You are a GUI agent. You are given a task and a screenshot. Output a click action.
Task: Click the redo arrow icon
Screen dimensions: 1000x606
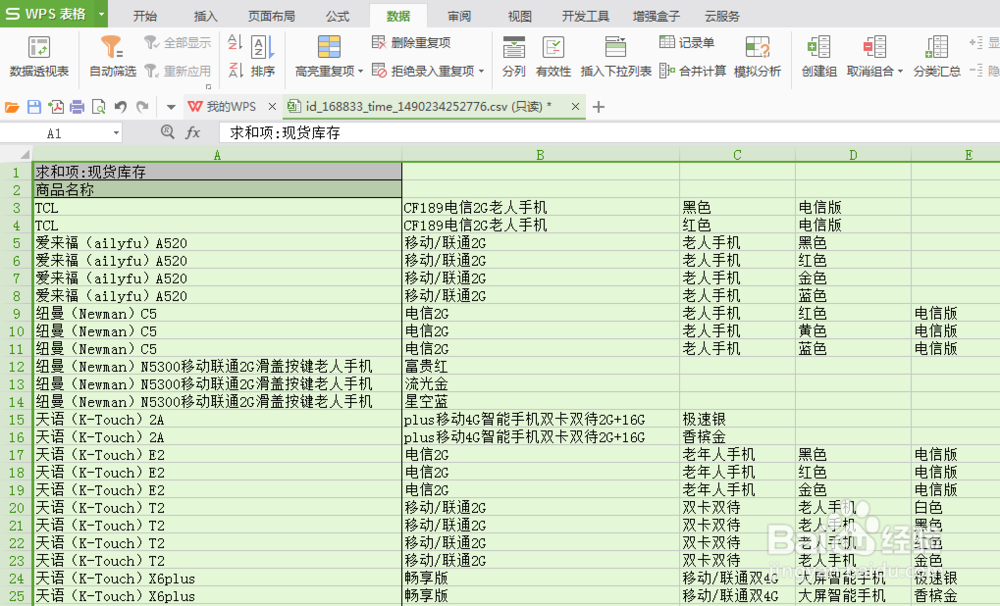143,107
